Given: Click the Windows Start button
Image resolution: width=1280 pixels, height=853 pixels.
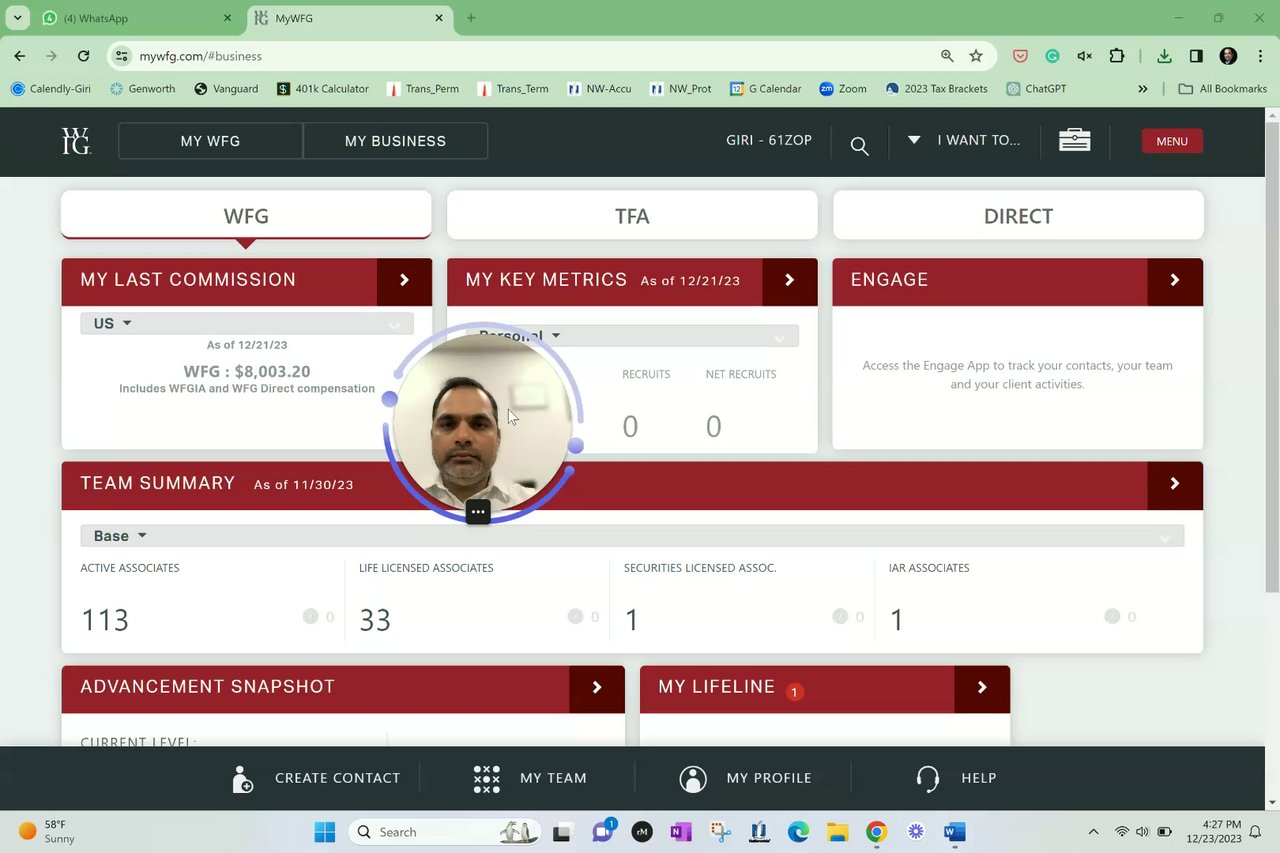Looking at the screenshot, I should (325, 832).
